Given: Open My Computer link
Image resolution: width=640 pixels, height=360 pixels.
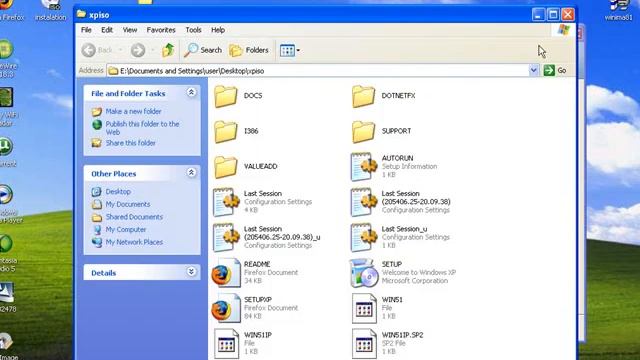Looking at the screenshot, I should (126, 229).
